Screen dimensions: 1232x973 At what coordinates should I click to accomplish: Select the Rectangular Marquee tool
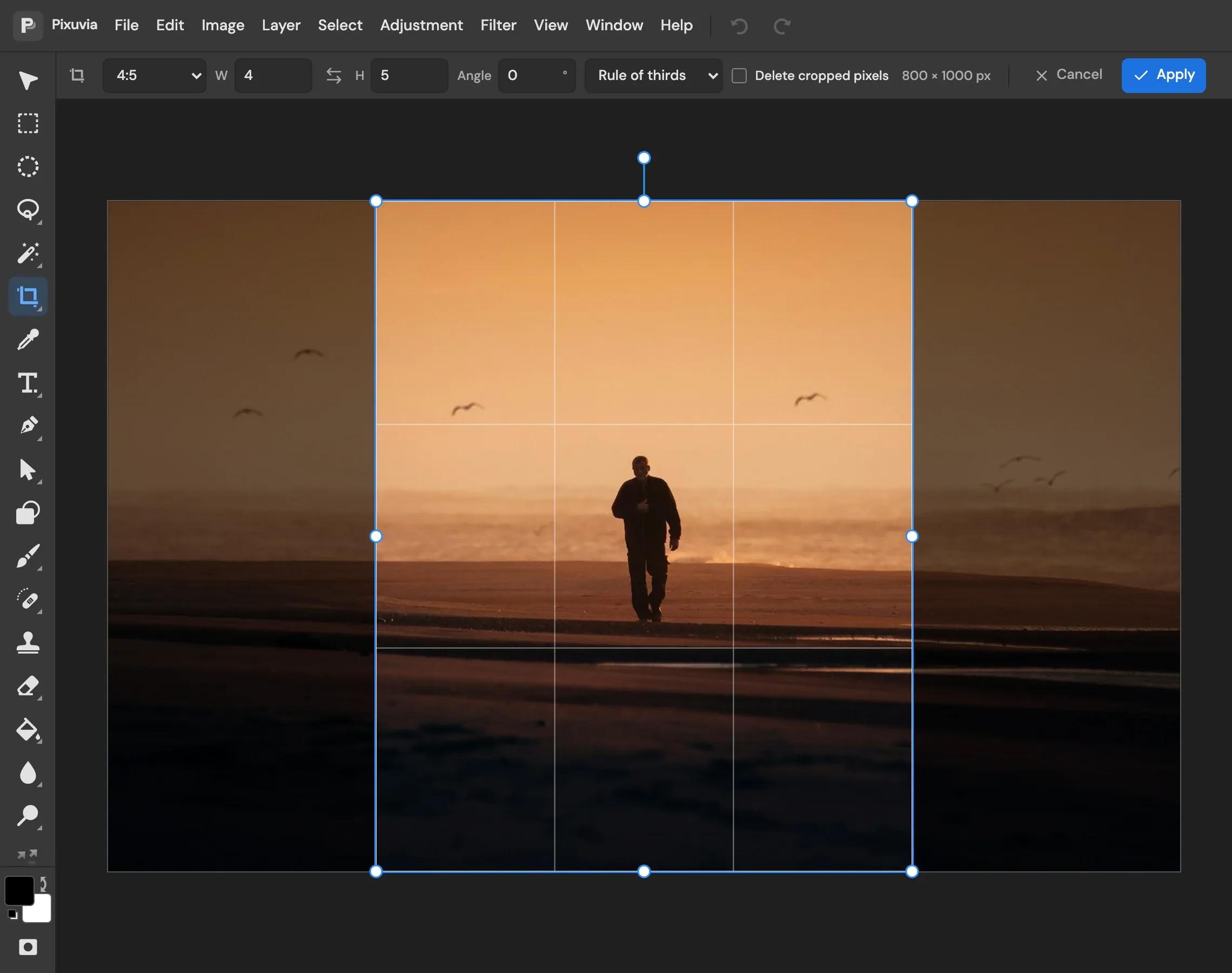coord(28,124)
